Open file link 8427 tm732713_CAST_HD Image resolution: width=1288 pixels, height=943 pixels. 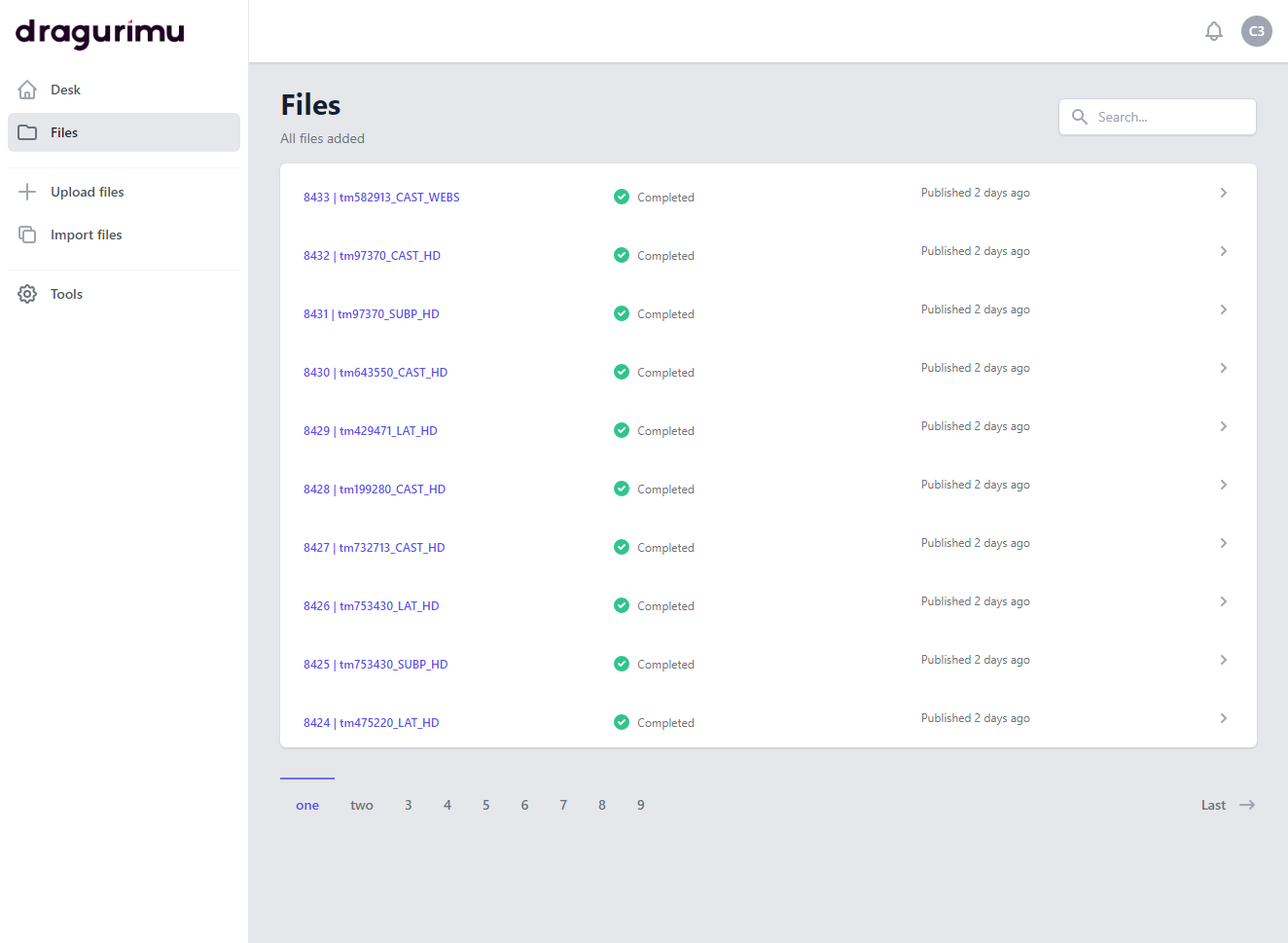374,548
